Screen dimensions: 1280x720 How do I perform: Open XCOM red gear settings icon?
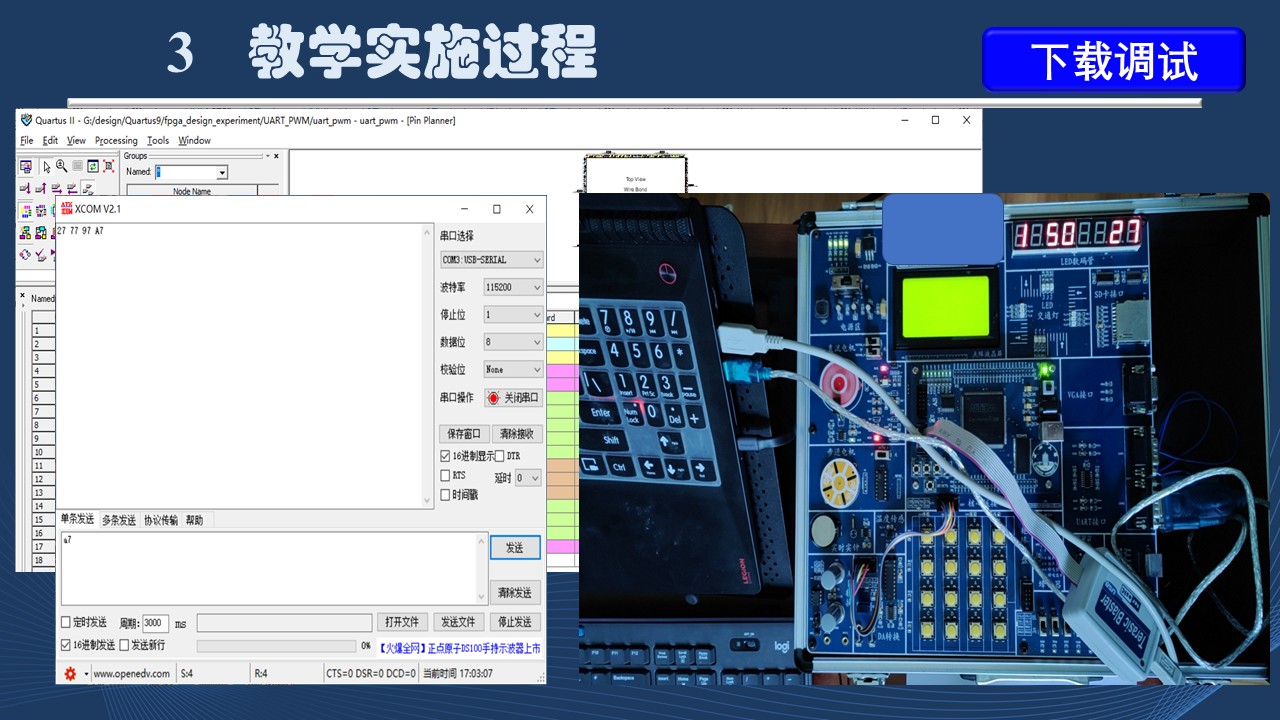(70, 674)
